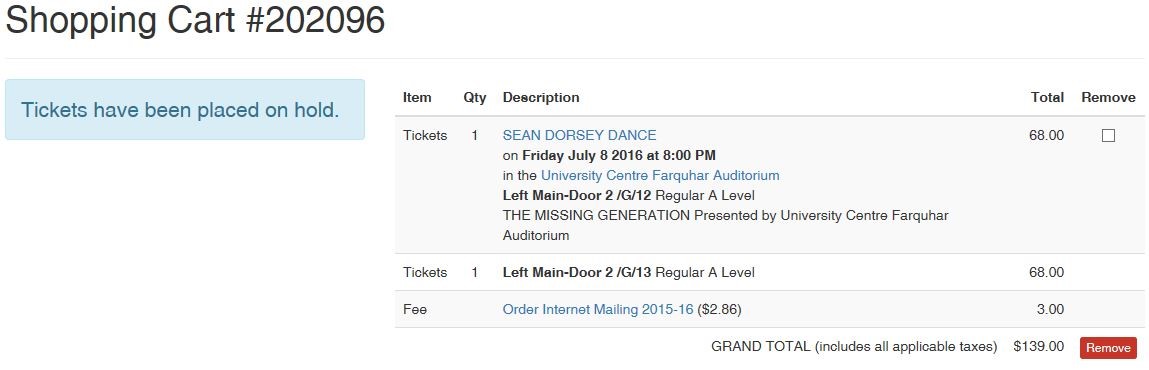This screenshot has height=370, width=1149.
Task: Open Order Internet Mailing 2015-16 link
Action: [x=598, y=310]
